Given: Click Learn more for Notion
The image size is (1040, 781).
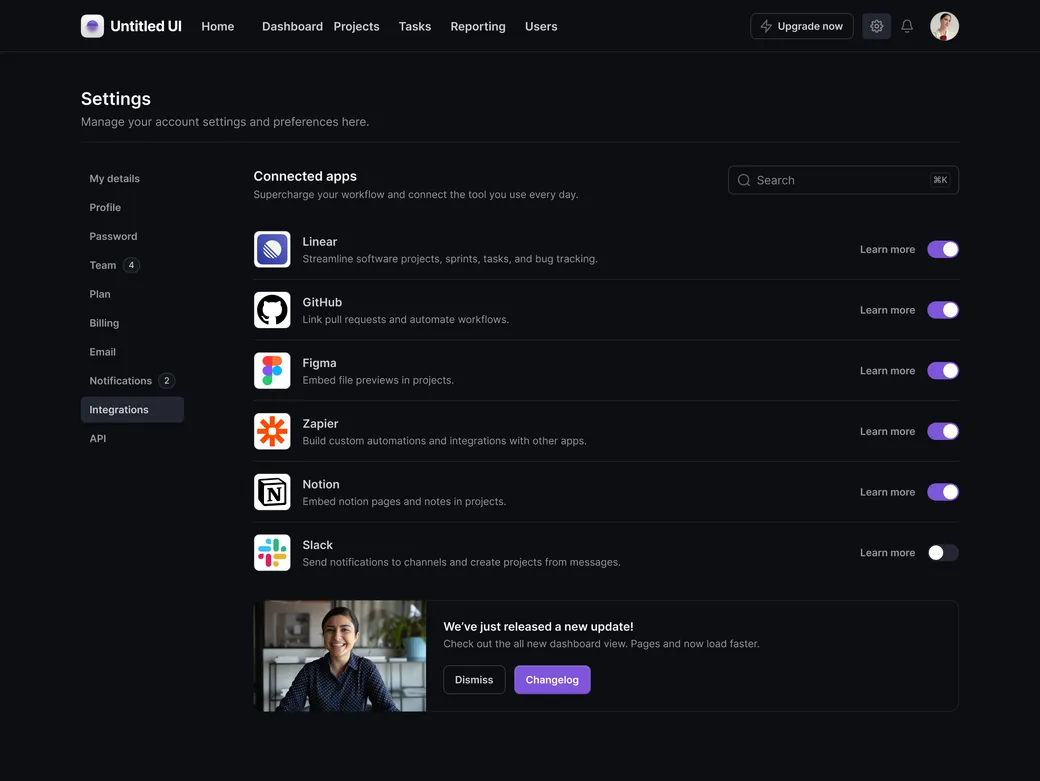Looking at the screenshot, I should pos(887,492).
